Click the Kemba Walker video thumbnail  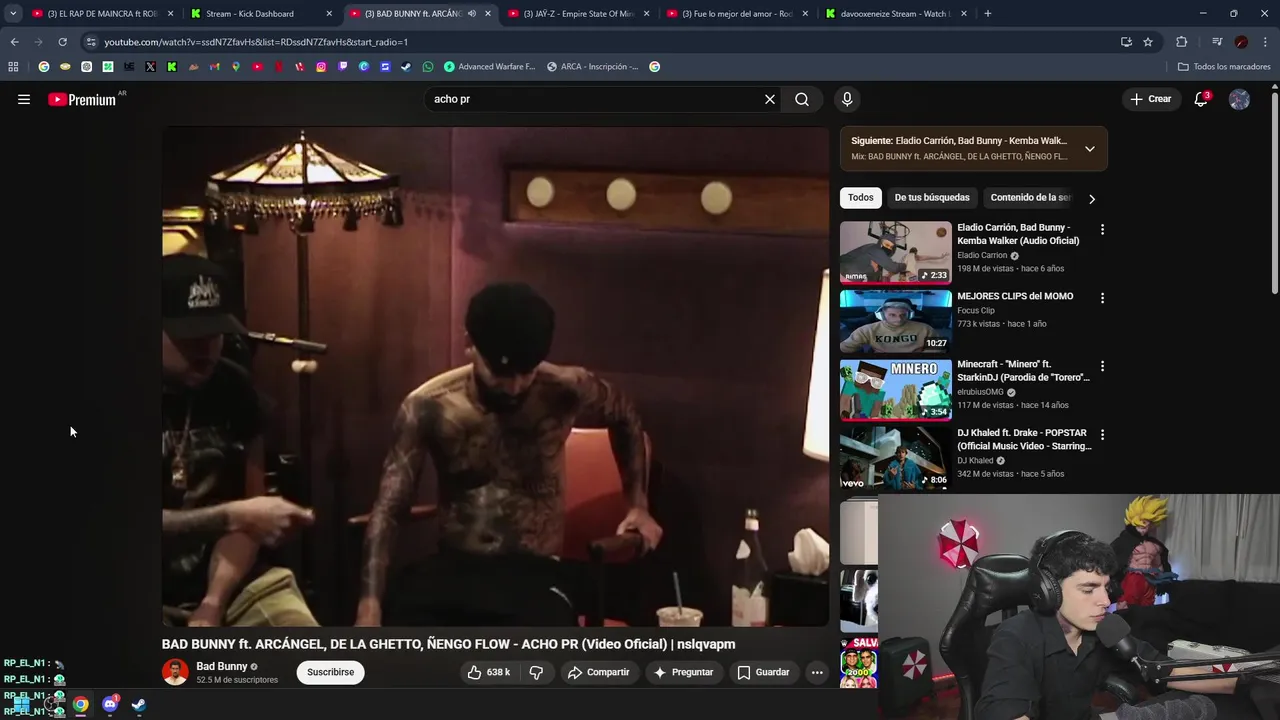click(896, 252)
